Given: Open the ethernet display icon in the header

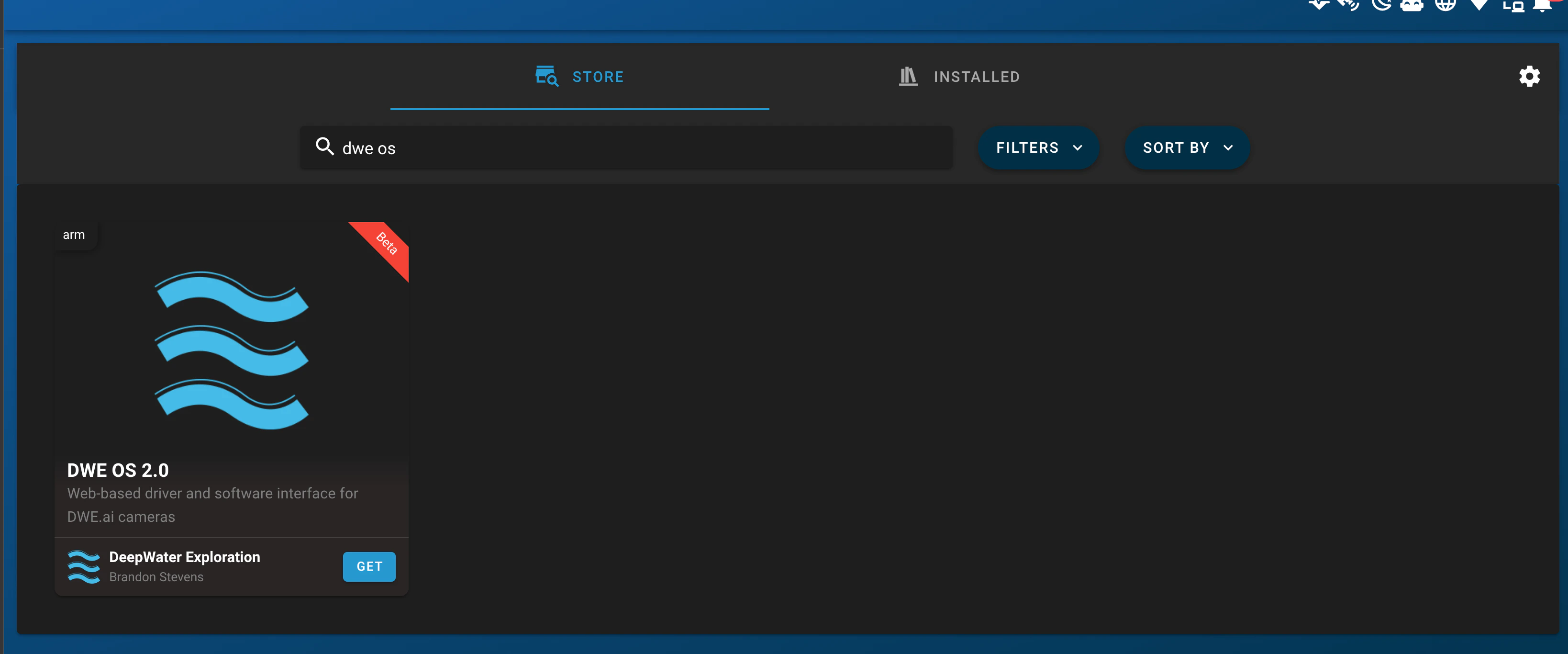Looking at the screenshot, I should coord(1514,6).
